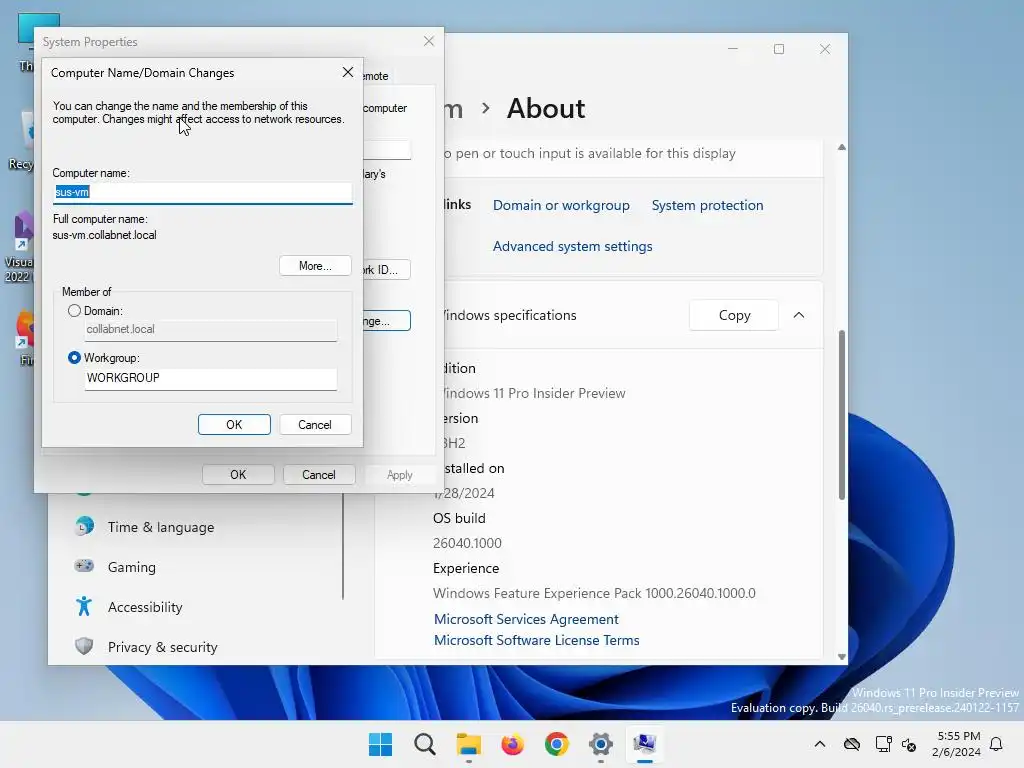The image size is (1024, 768).
Task: Open System protection link
Action: point(707,205)
